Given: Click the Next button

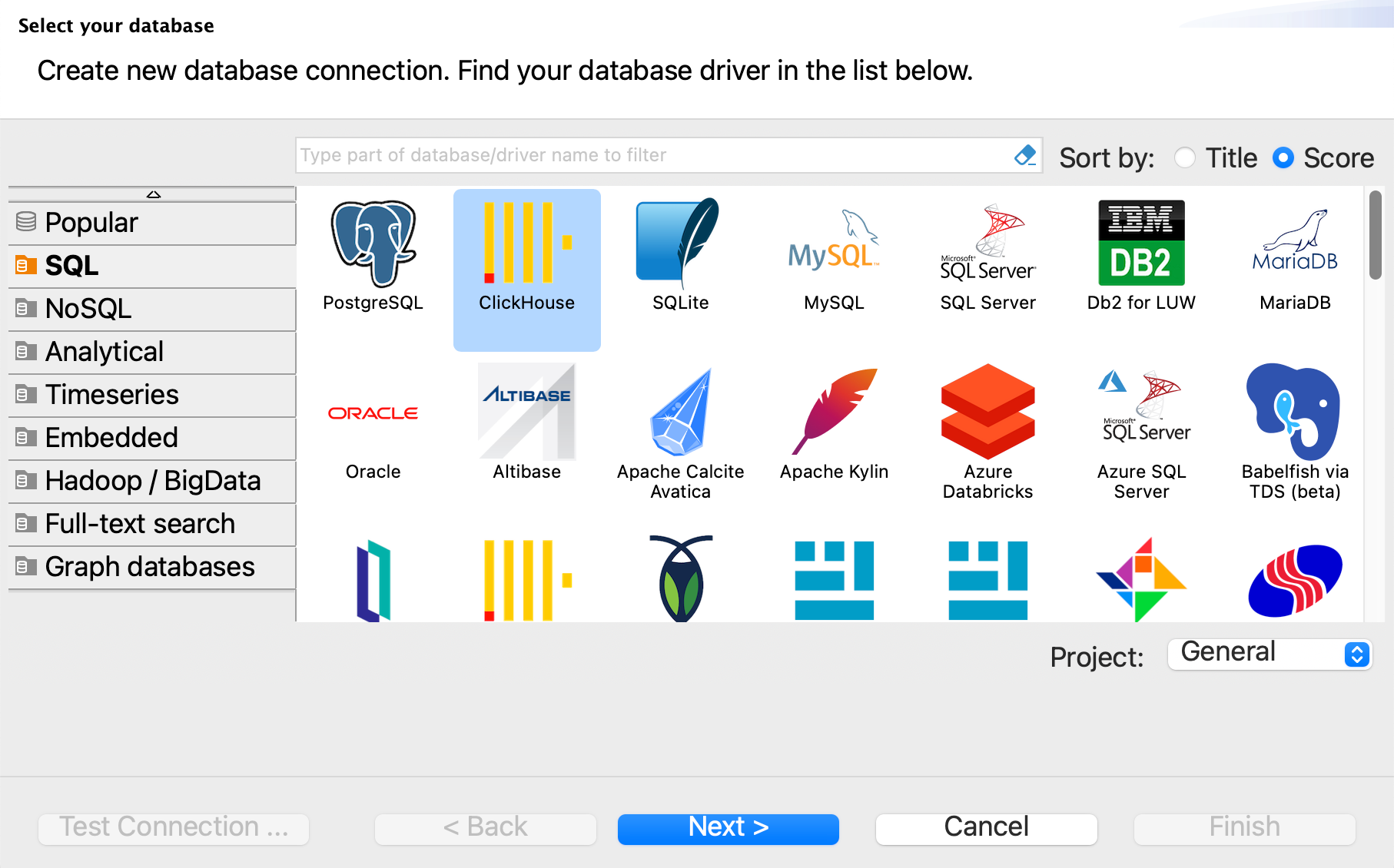Looking at the screenshot, I should point(728,828).
